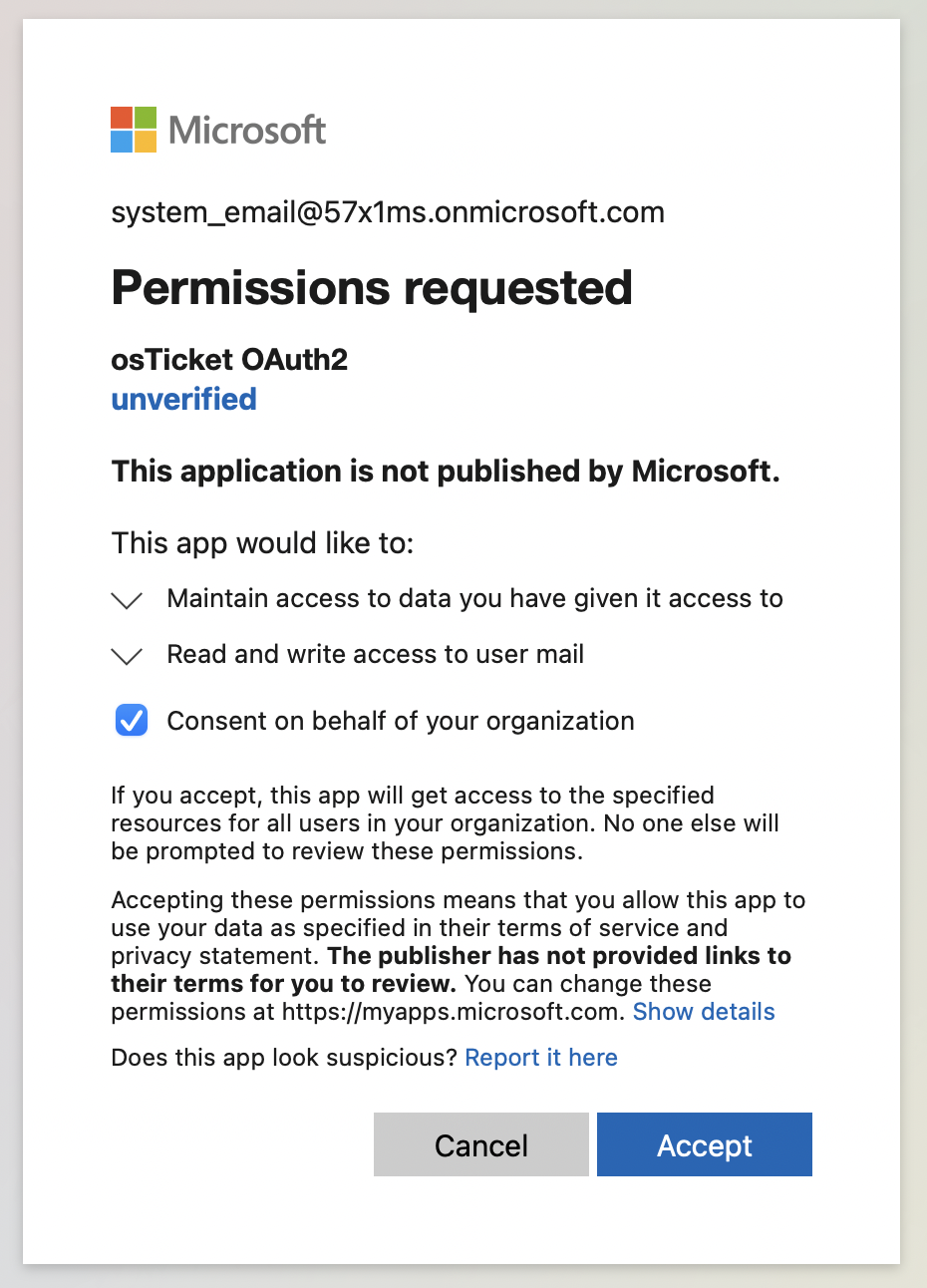The height and width of the screenshot is (1288, 927).
Task: Click the Microsoft wordmark text
Action: (247, 130)
